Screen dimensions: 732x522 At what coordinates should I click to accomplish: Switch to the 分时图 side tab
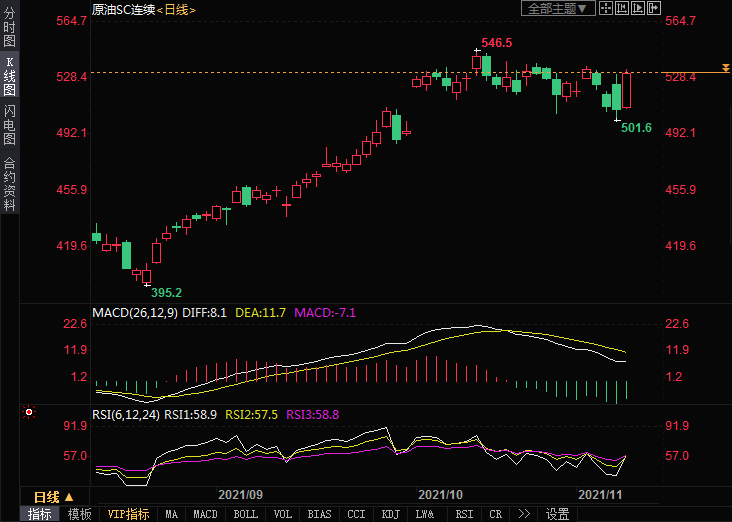pyautogui.click(x=9, y=30)
